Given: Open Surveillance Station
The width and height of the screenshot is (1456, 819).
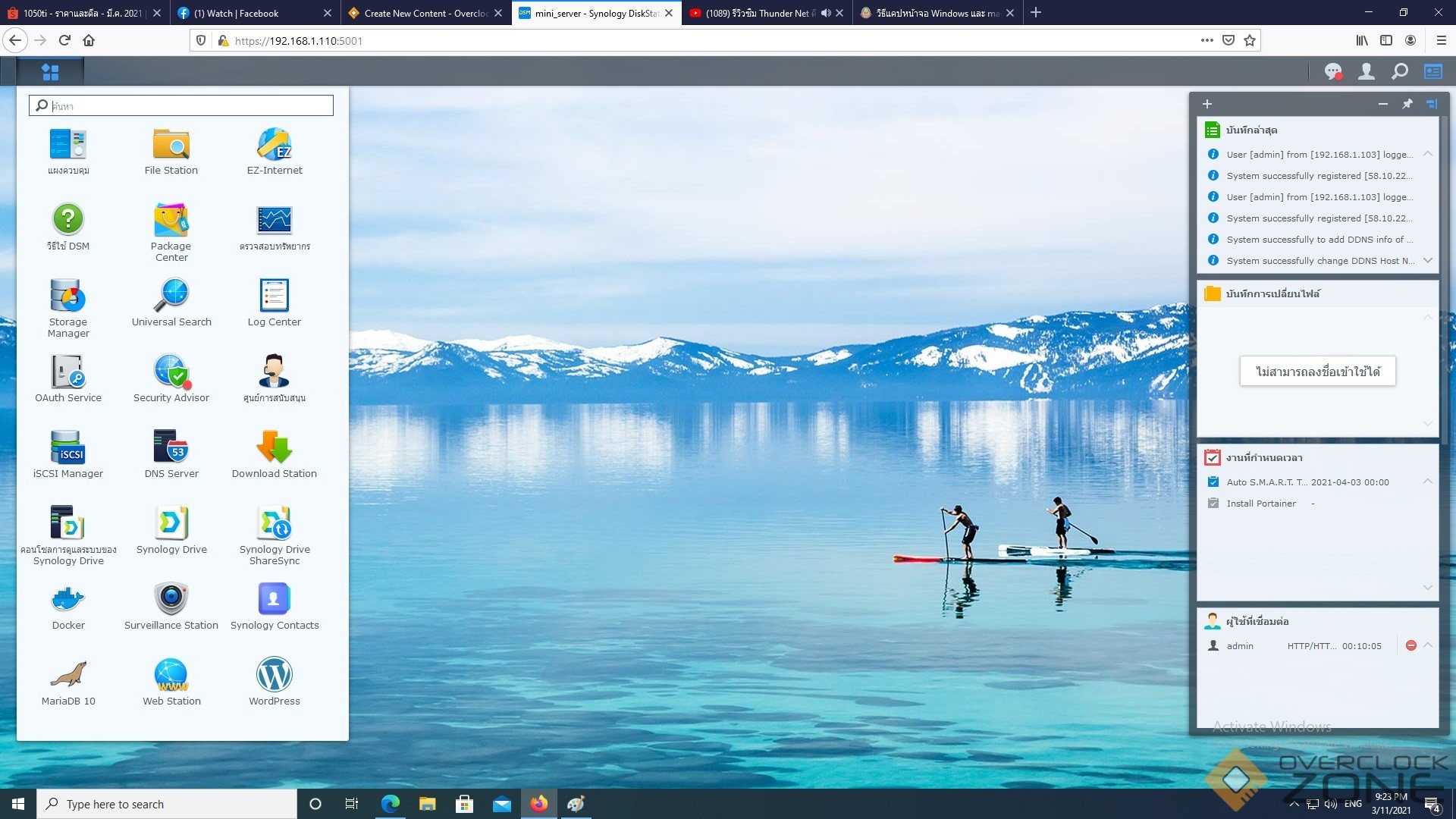Looking at the screenshot, I should (171, 599).
